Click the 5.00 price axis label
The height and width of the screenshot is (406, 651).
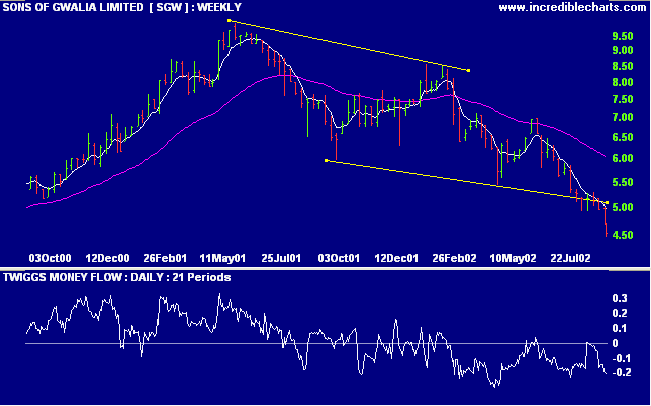[623, 207]
